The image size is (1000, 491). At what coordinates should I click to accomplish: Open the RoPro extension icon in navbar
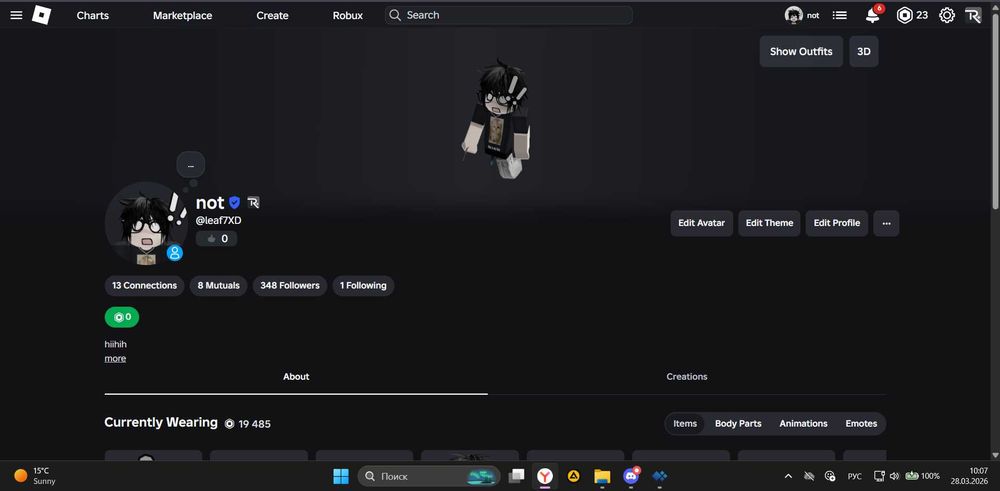(973, 15)
